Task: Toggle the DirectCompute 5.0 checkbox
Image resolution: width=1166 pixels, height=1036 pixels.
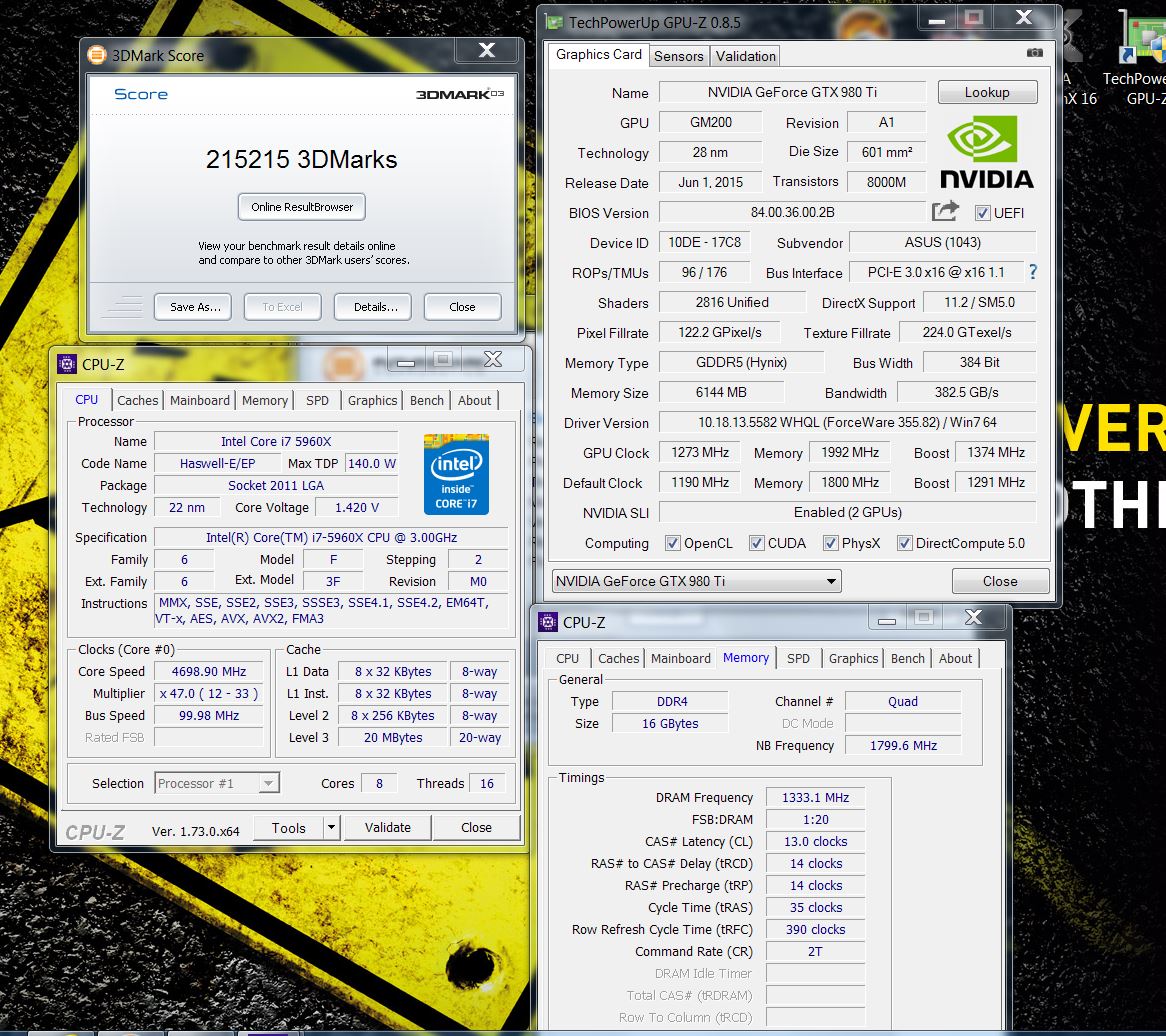Action: click(904, 543)
